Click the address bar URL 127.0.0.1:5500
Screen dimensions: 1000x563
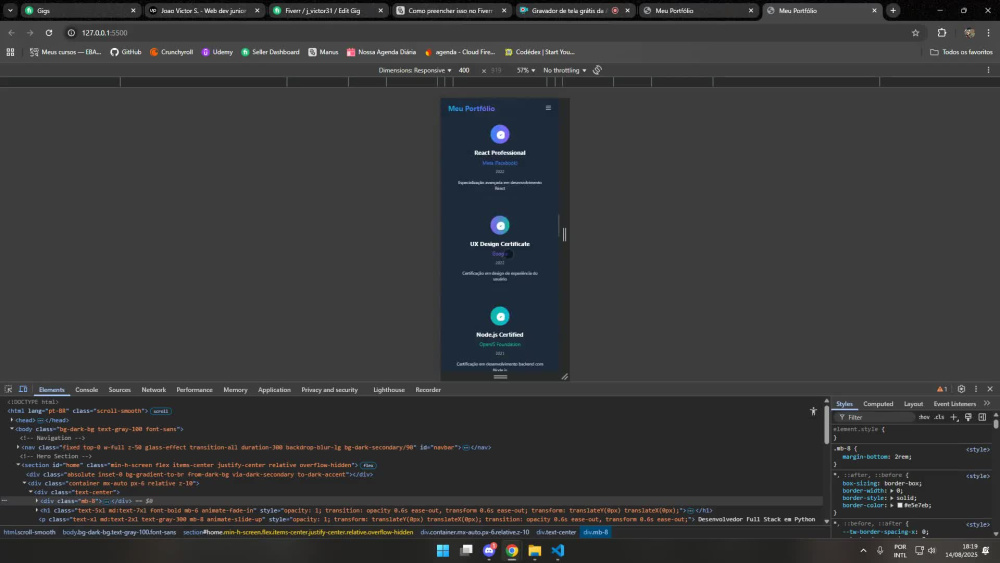pyautogui.click(x=105, y=33)
